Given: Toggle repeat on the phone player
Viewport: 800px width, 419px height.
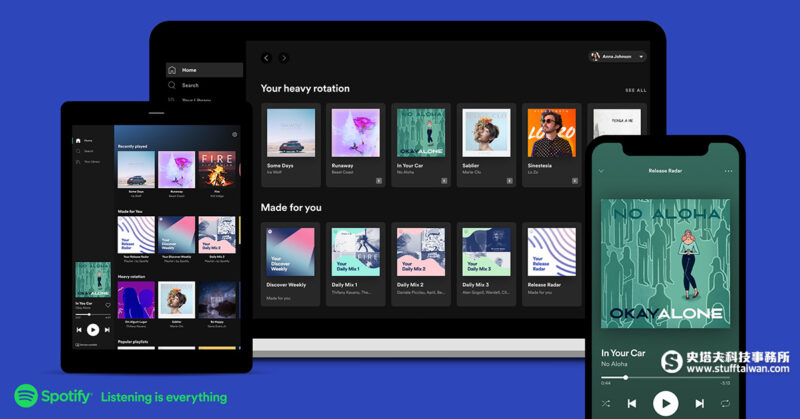Looking at the screenshot, I should pyautogui.click(x=725, y=403).
